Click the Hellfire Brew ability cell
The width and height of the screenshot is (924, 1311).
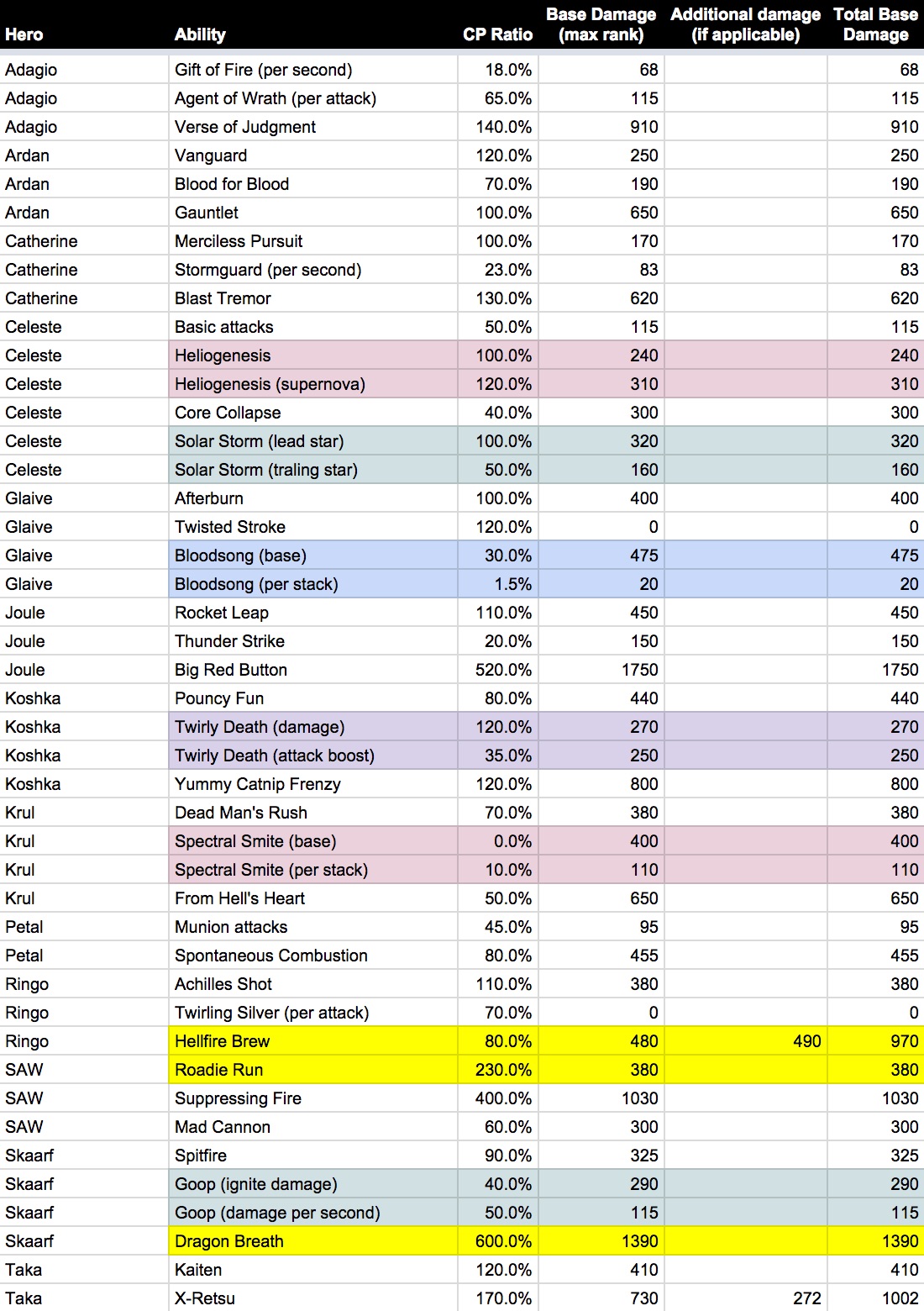pos(313,1041)
